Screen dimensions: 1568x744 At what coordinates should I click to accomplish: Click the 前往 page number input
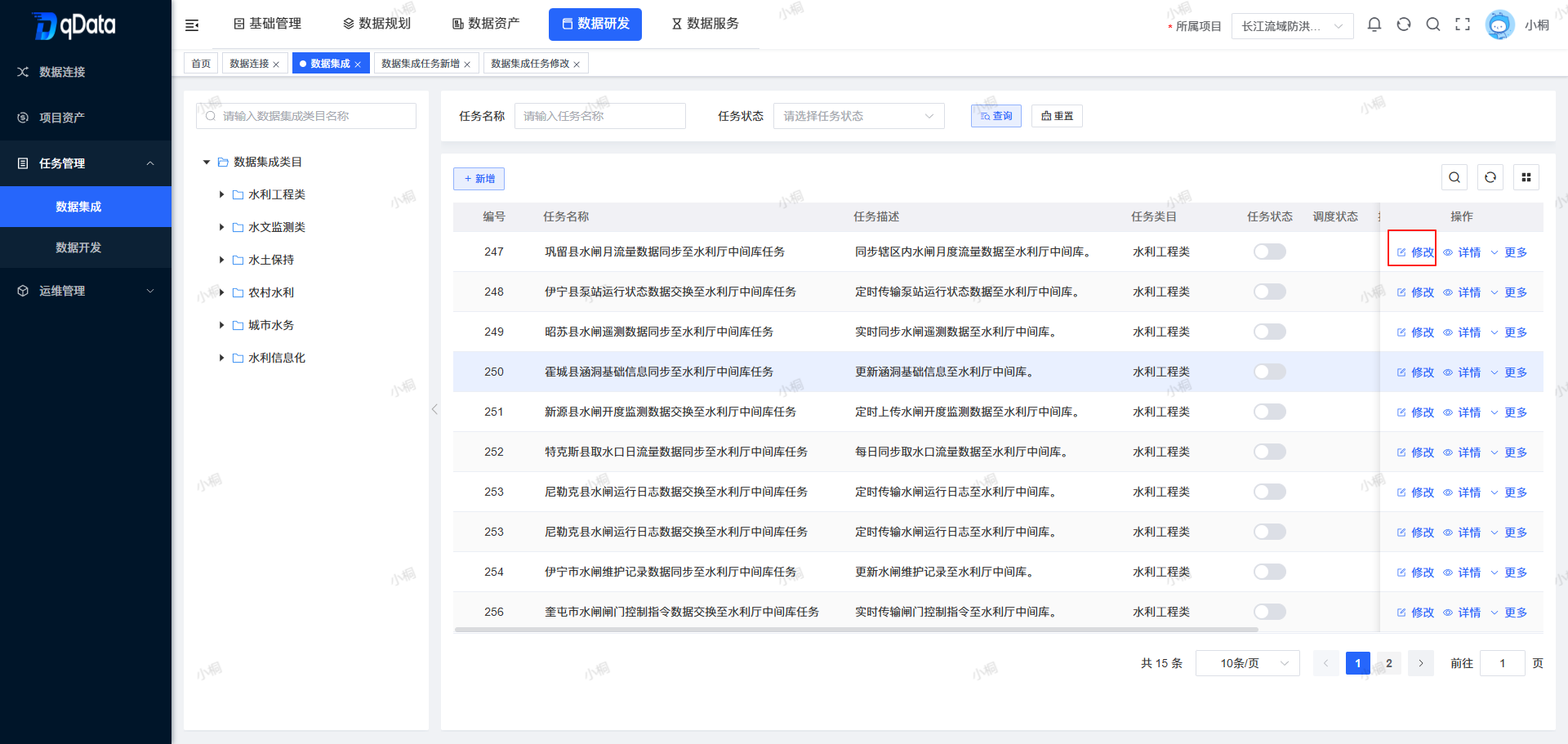1502,663
